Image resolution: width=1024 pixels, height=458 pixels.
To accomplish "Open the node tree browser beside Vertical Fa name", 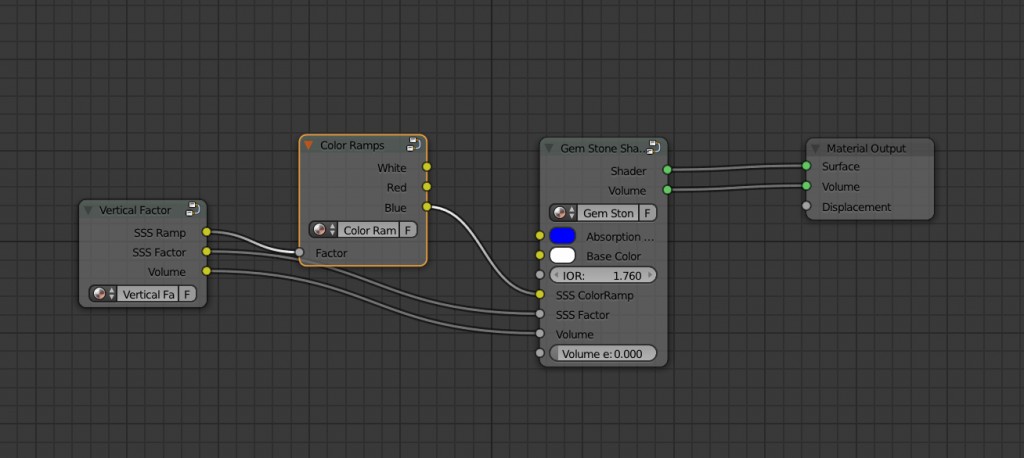I will pos(103,294).
